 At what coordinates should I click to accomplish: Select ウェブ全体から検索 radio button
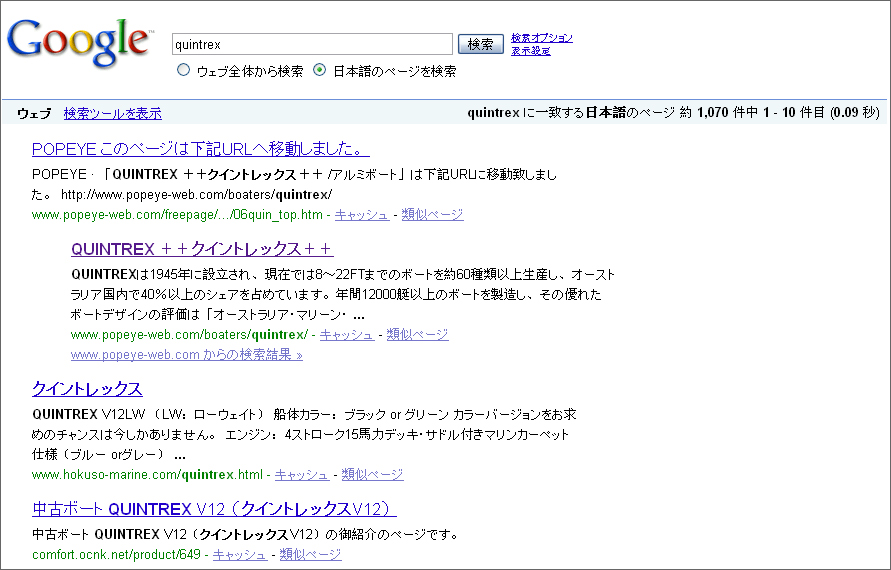(x=183, y=70)
